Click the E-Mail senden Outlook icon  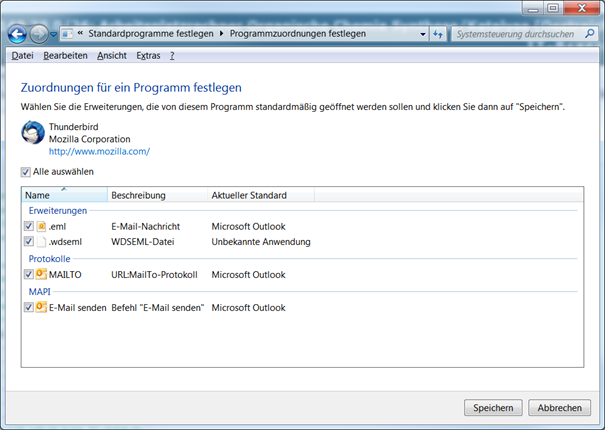[x=41, y=307]
